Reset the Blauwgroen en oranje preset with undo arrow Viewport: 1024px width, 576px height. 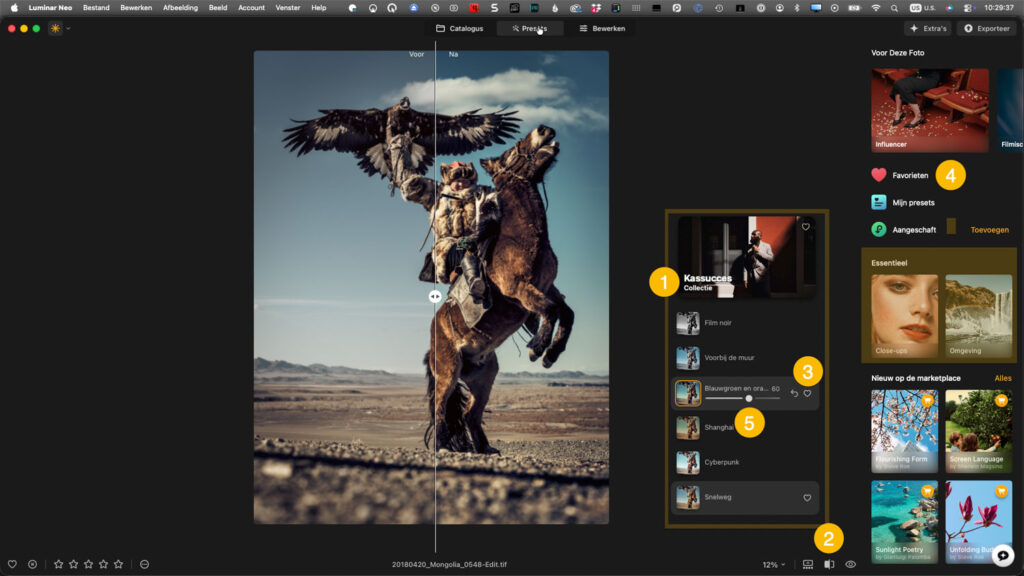coord(794,393)
